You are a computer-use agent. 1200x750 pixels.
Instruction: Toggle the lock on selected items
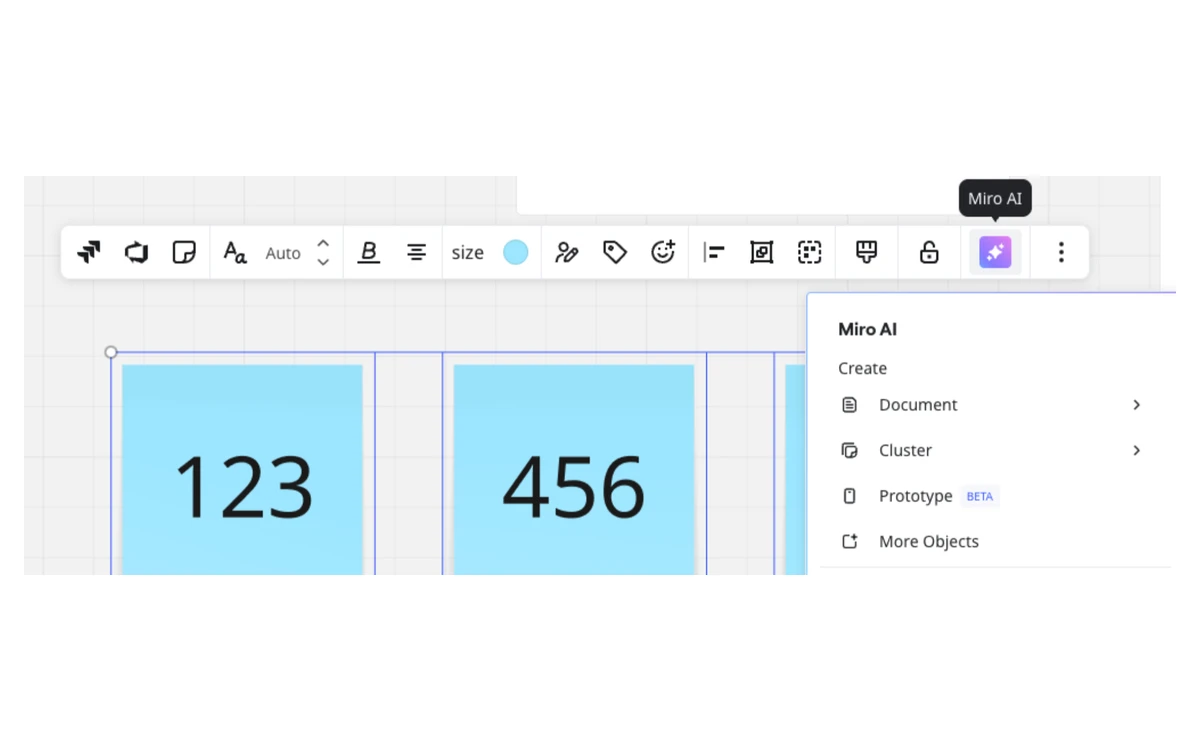[x=929, y=252]
